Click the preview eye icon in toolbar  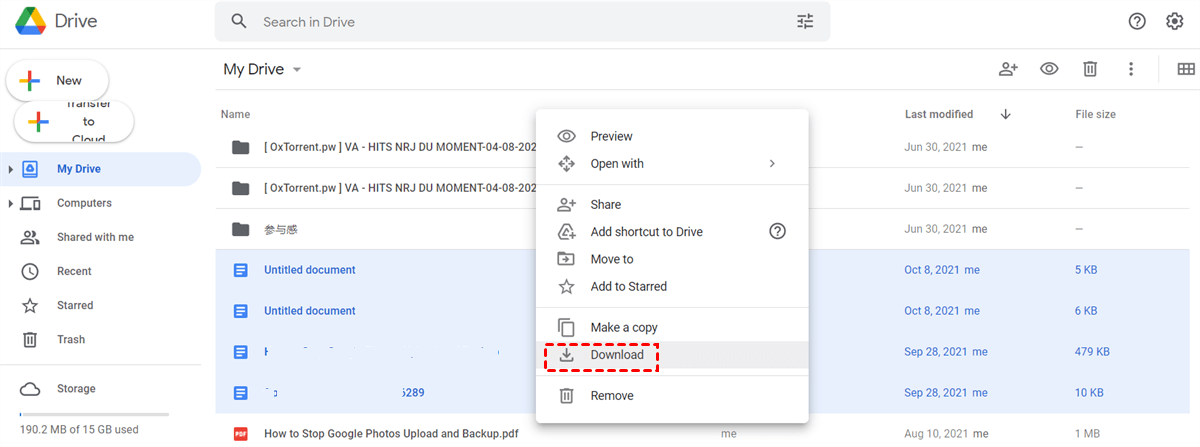click(1049, 69)
